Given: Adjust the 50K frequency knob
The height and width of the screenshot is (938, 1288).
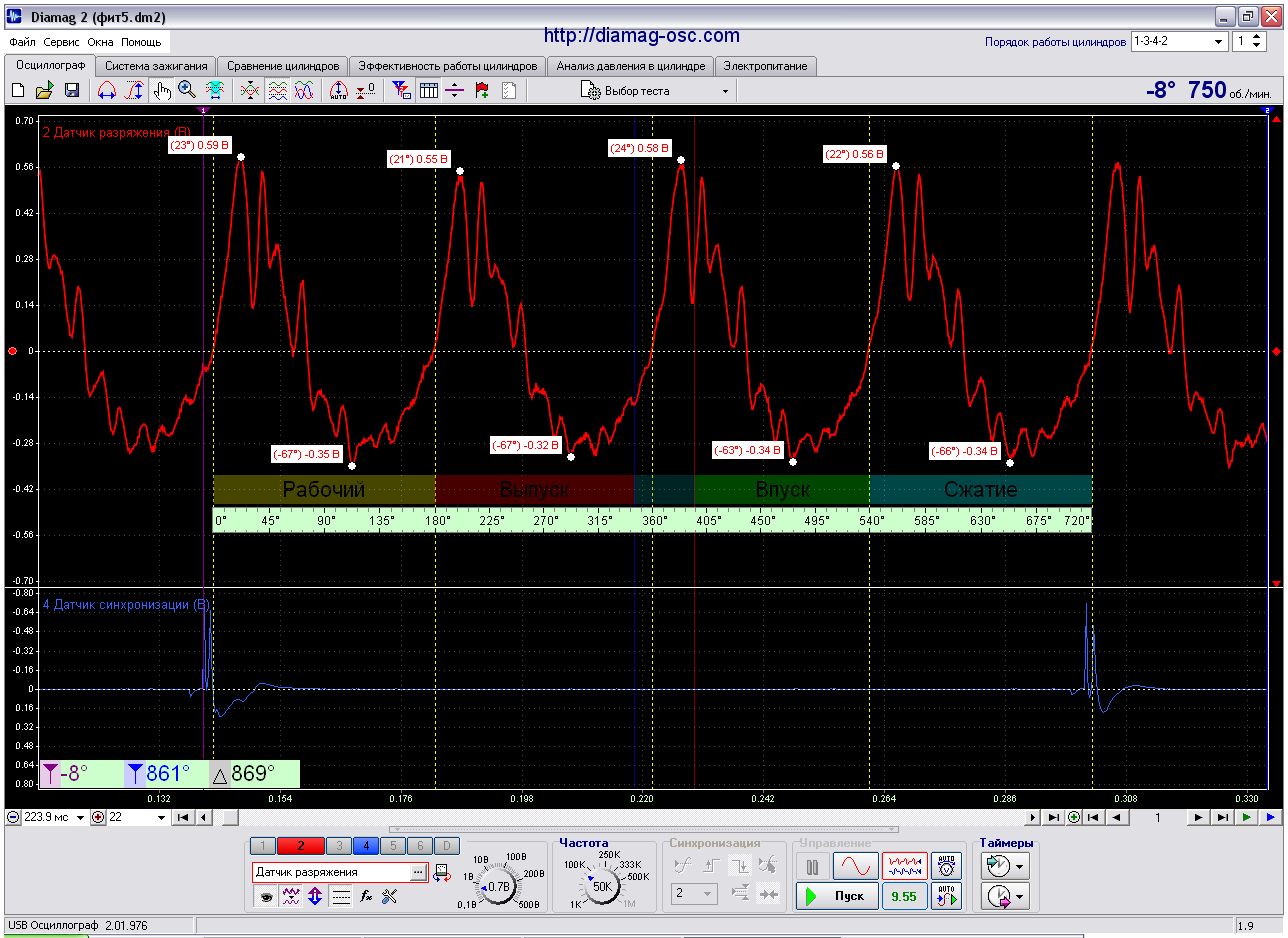Looking at the screenshot, I should pos(601,886).
